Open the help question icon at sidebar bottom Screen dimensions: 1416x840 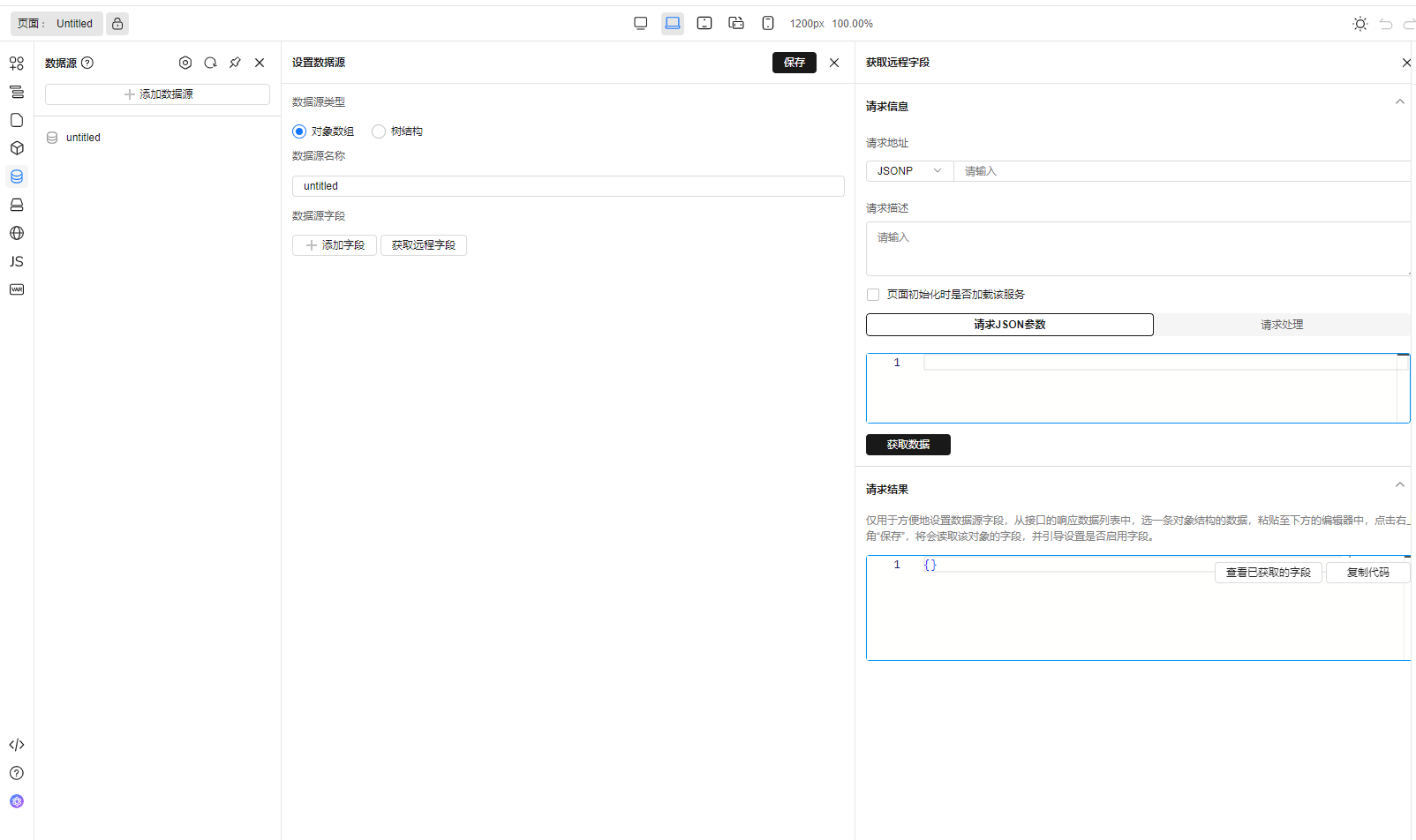tap(17, 773)
